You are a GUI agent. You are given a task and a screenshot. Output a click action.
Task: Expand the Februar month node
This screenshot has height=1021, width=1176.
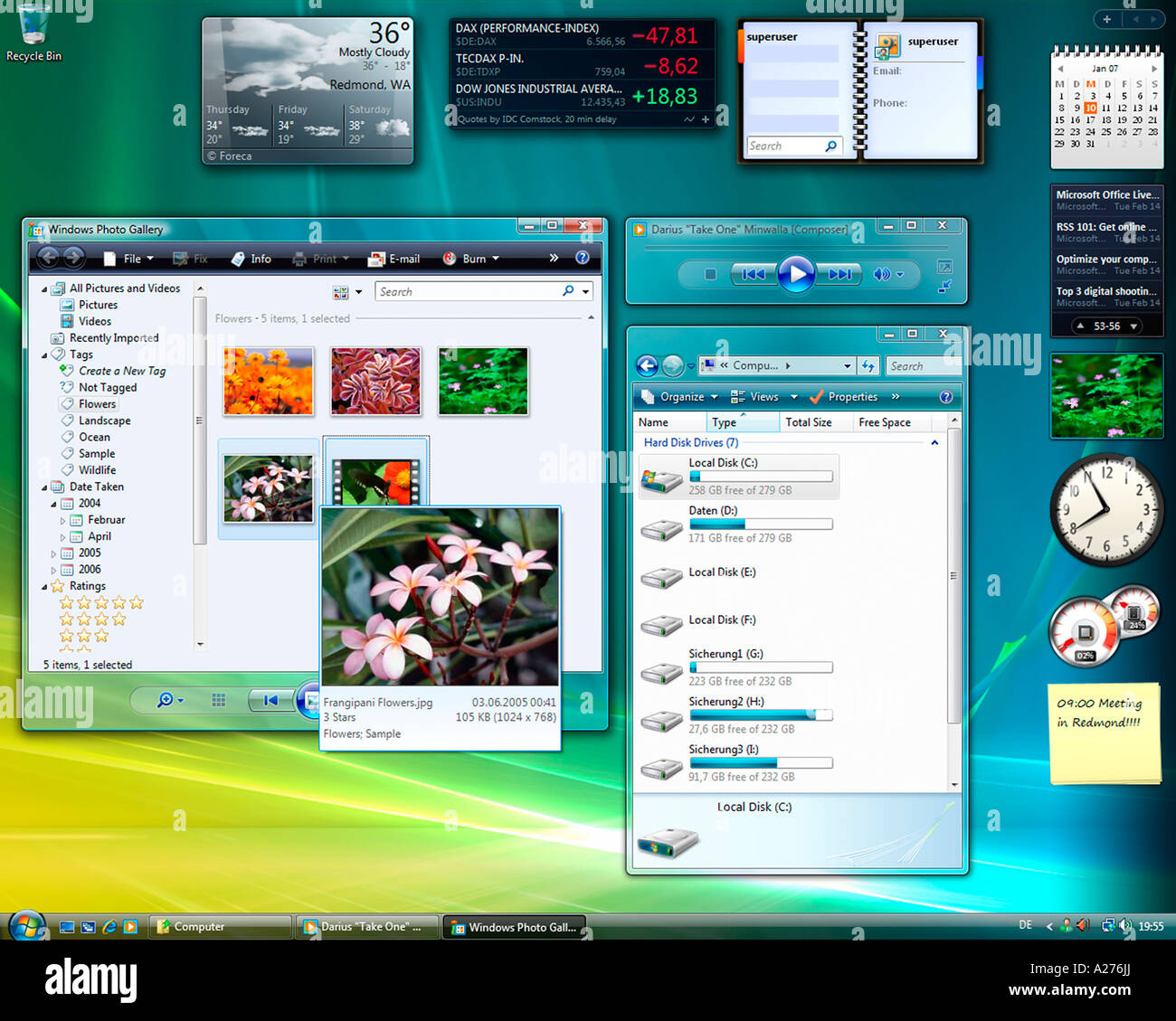pyautogui.click(x=62, y=521)
